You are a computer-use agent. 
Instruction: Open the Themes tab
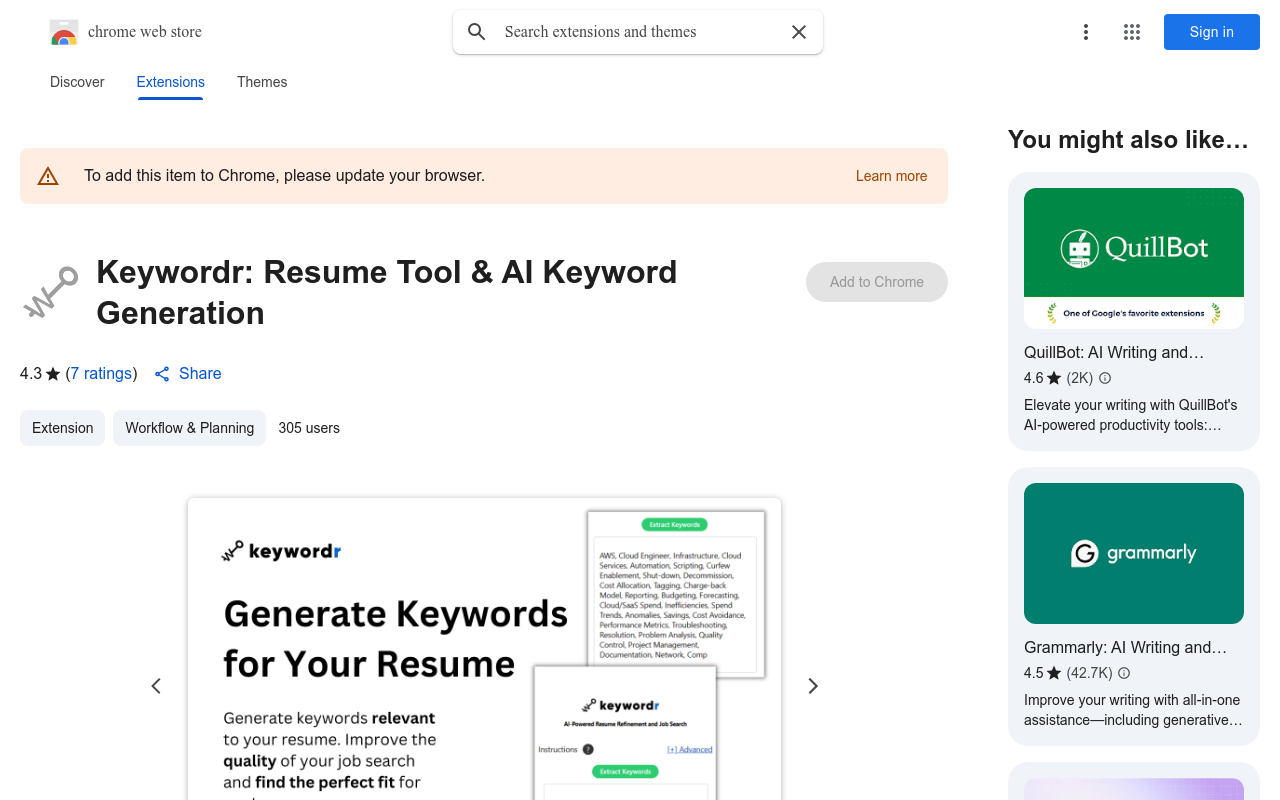click(262, 82)
